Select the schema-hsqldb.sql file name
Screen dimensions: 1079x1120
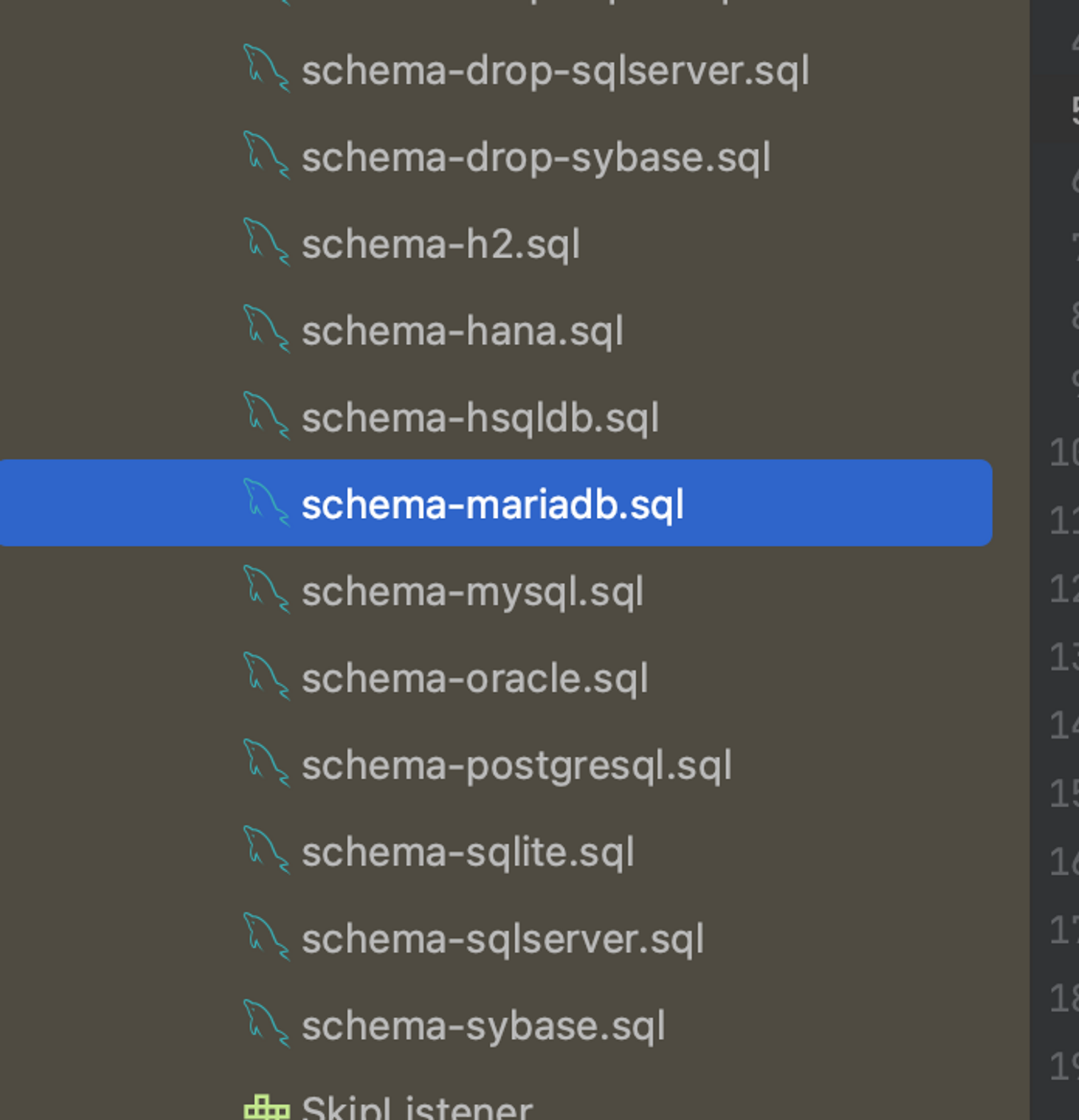click(480, 418)
